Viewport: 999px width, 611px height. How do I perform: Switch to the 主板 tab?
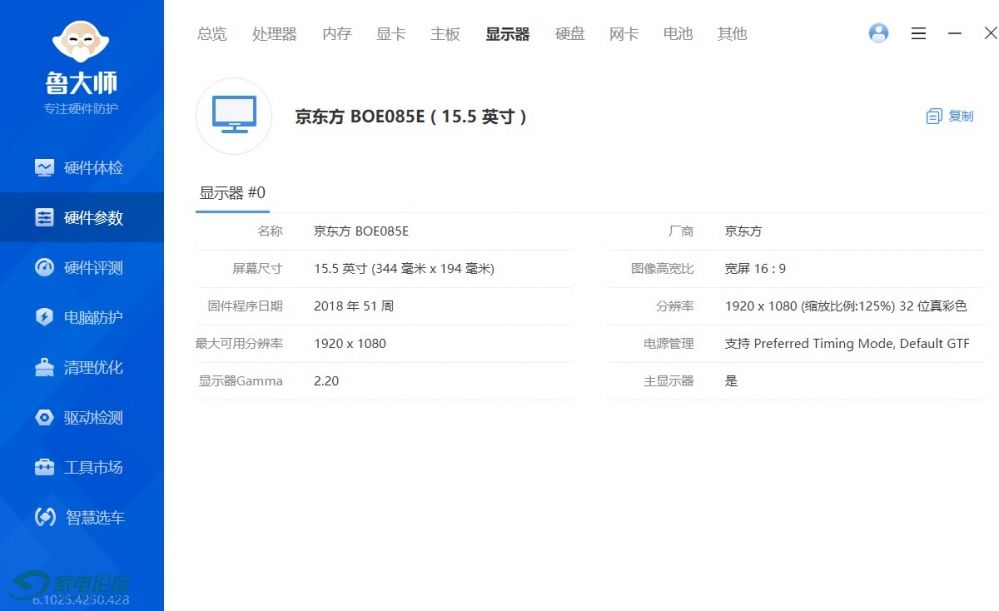tap(445, 34)
